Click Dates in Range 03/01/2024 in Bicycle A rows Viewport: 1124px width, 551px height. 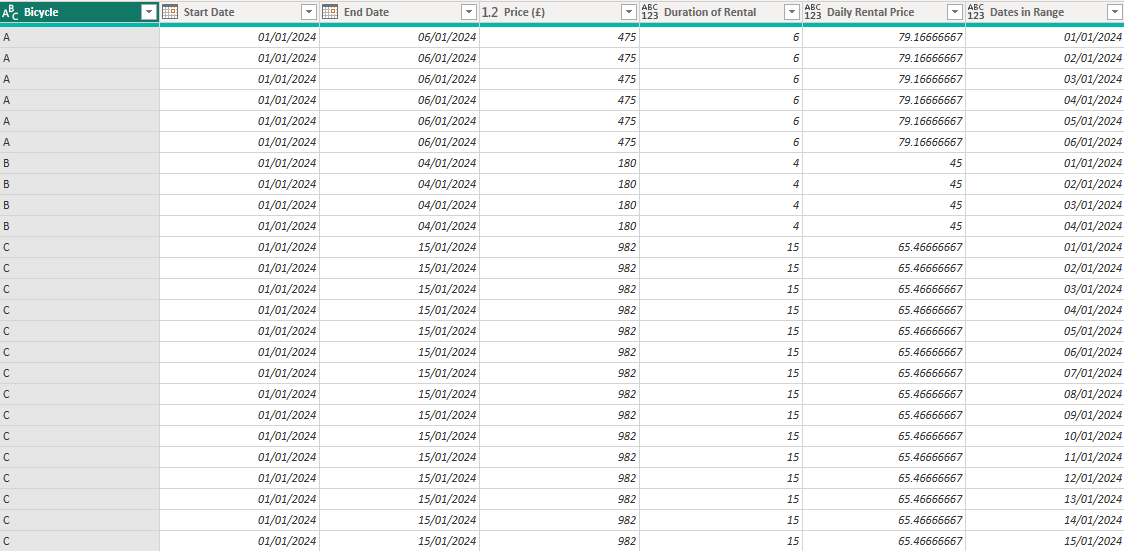point(1044,79)
